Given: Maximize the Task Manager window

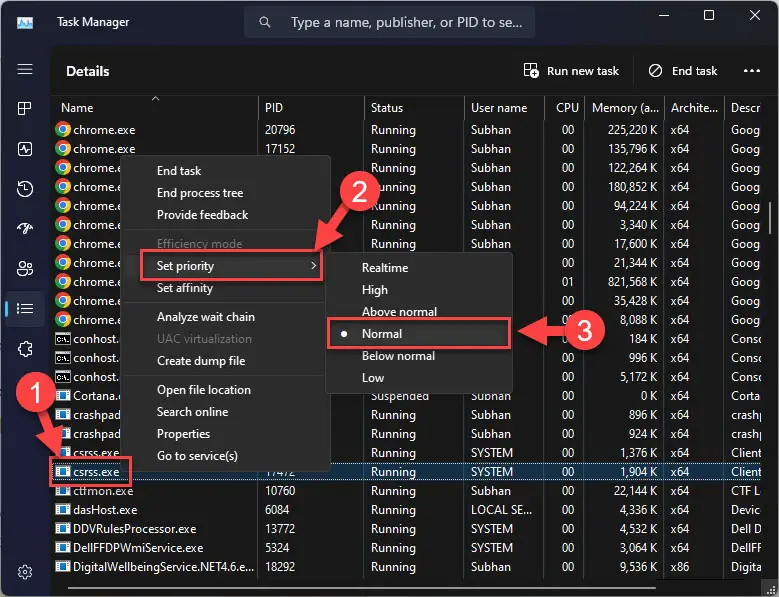Looking at the screenshot, I should [709, 15].
